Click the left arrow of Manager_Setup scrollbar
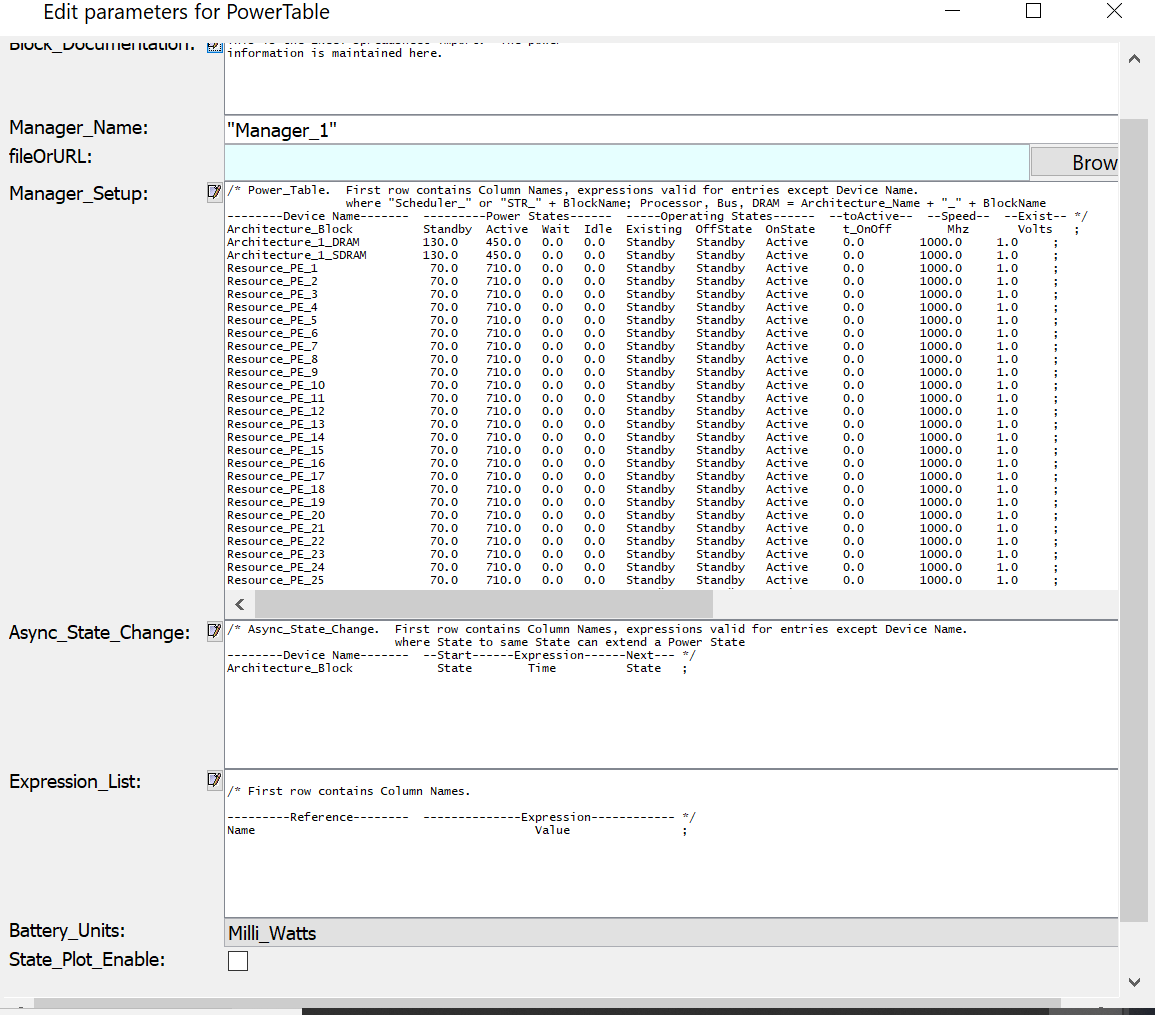 coord(240,604)
